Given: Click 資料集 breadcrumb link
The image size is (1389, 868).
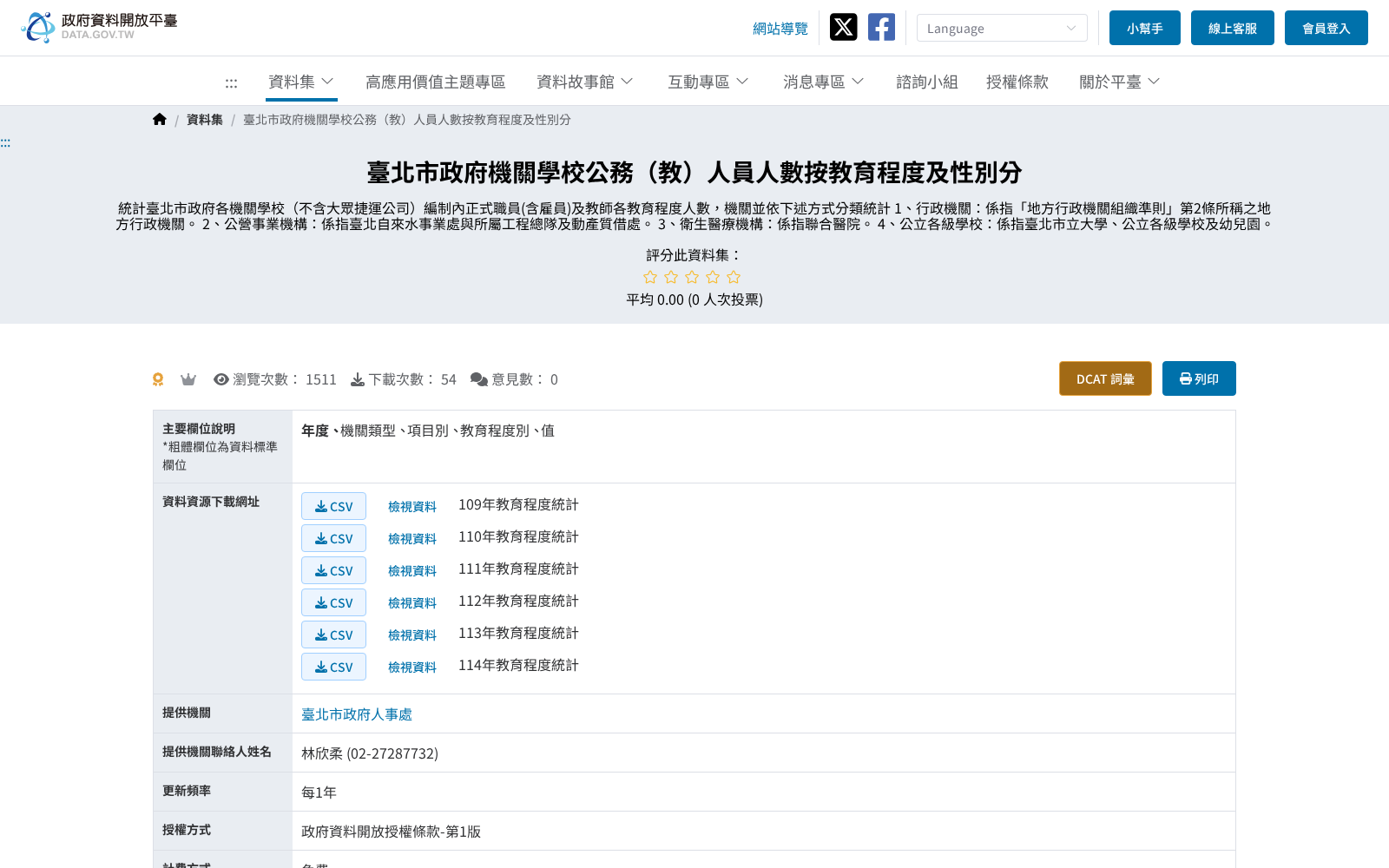Looking at the screenshot, I should [x=205, y=120].
